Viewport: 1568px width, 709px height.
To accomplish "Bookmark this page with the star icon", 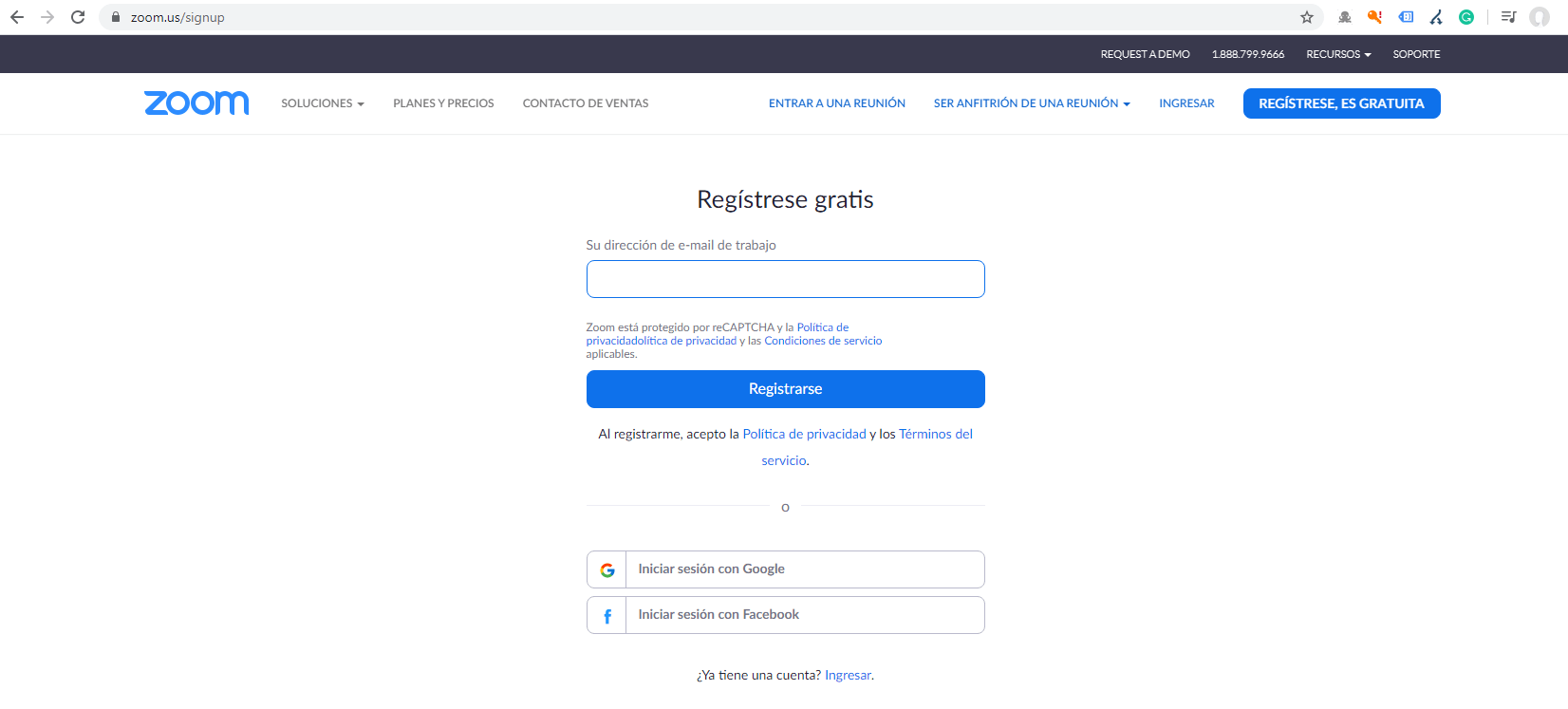I will 1307,17.
